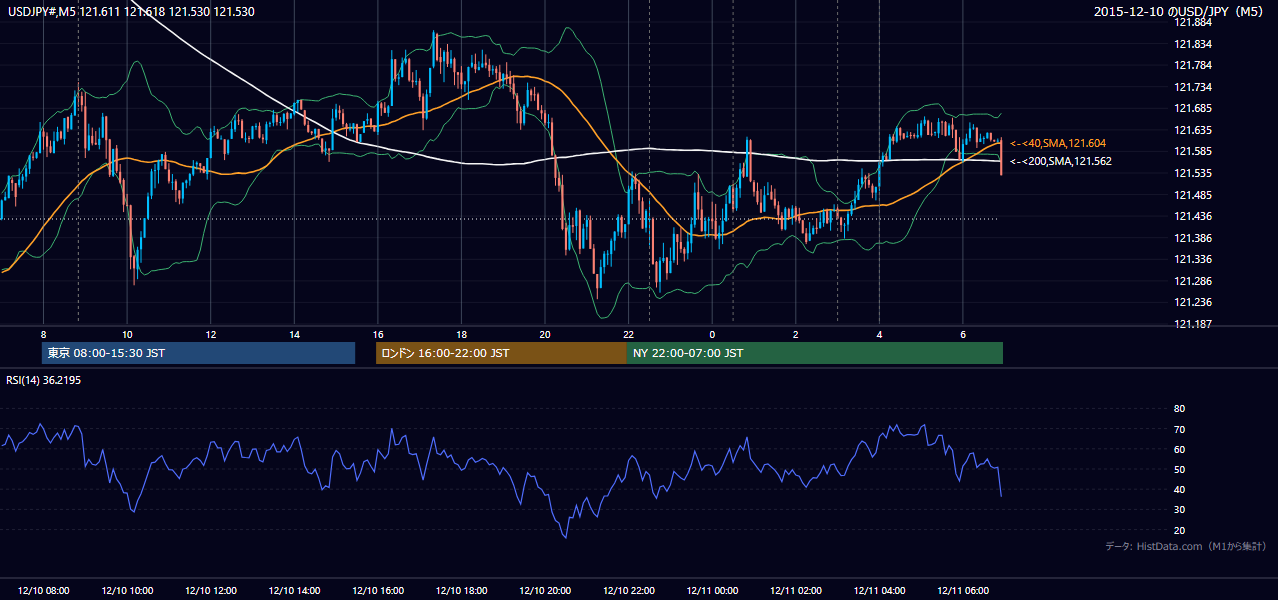
Task: Select the 12/10 10:00 date label
Action: (x=127, y=591)
